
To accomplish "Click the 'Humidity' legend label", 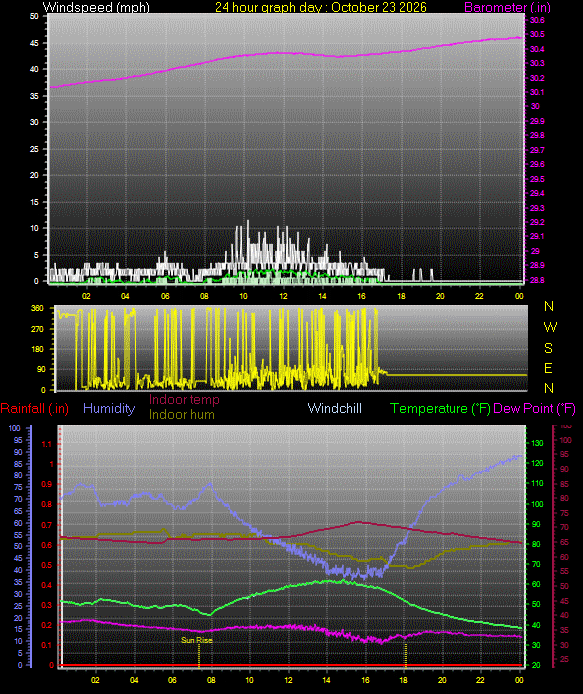I will (x=109, y=408).
